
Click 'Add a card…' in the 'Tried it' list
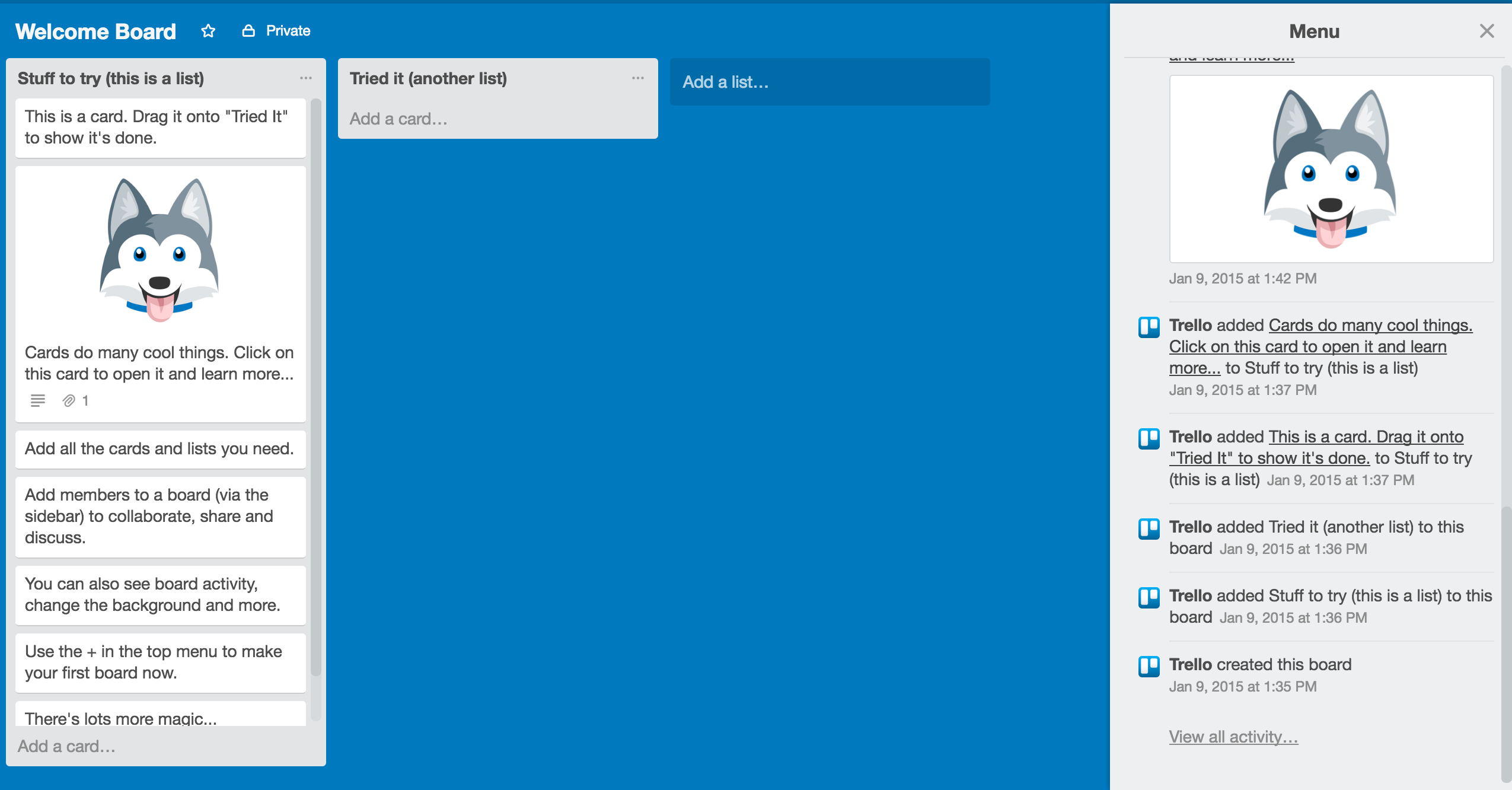[x=398, y=119]
